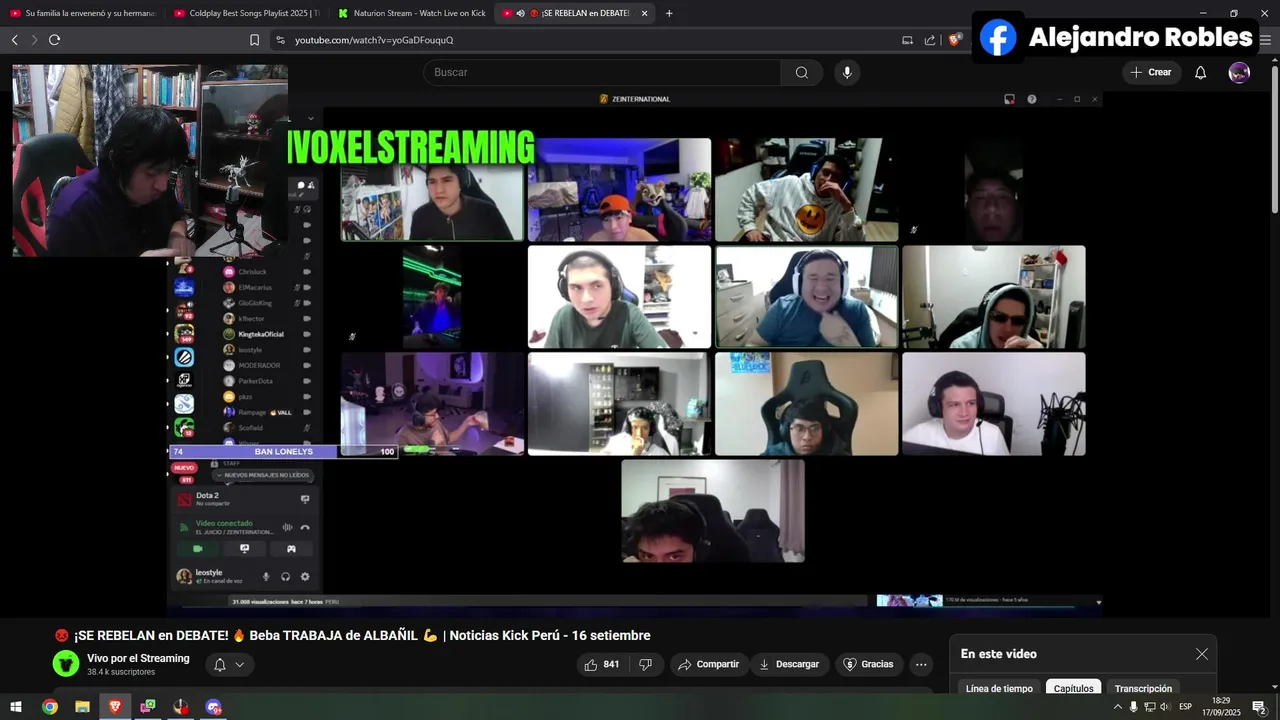
Task: Click the Brave browser taskbar icon
Action: pos(115,707)
